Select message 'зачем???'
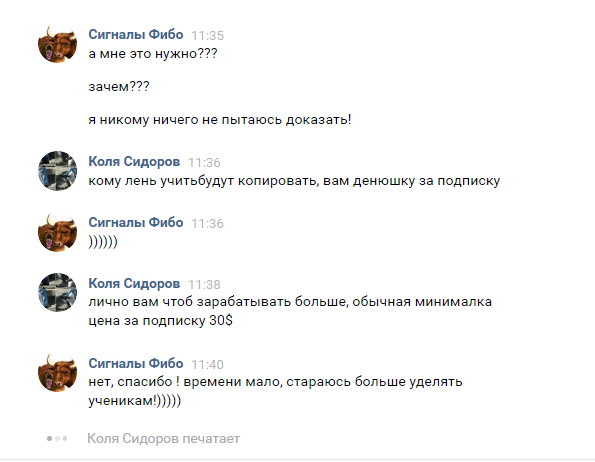Image resolution: width=595 pixels, height=462 pixels. tap(119, 87)
